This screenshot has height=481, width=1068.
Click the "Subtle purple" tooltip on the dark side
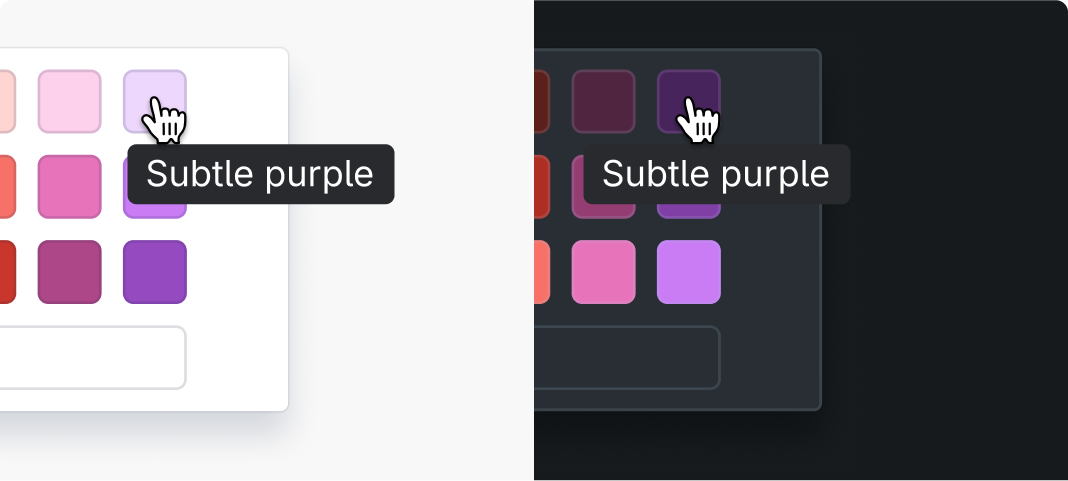point(716,174)
